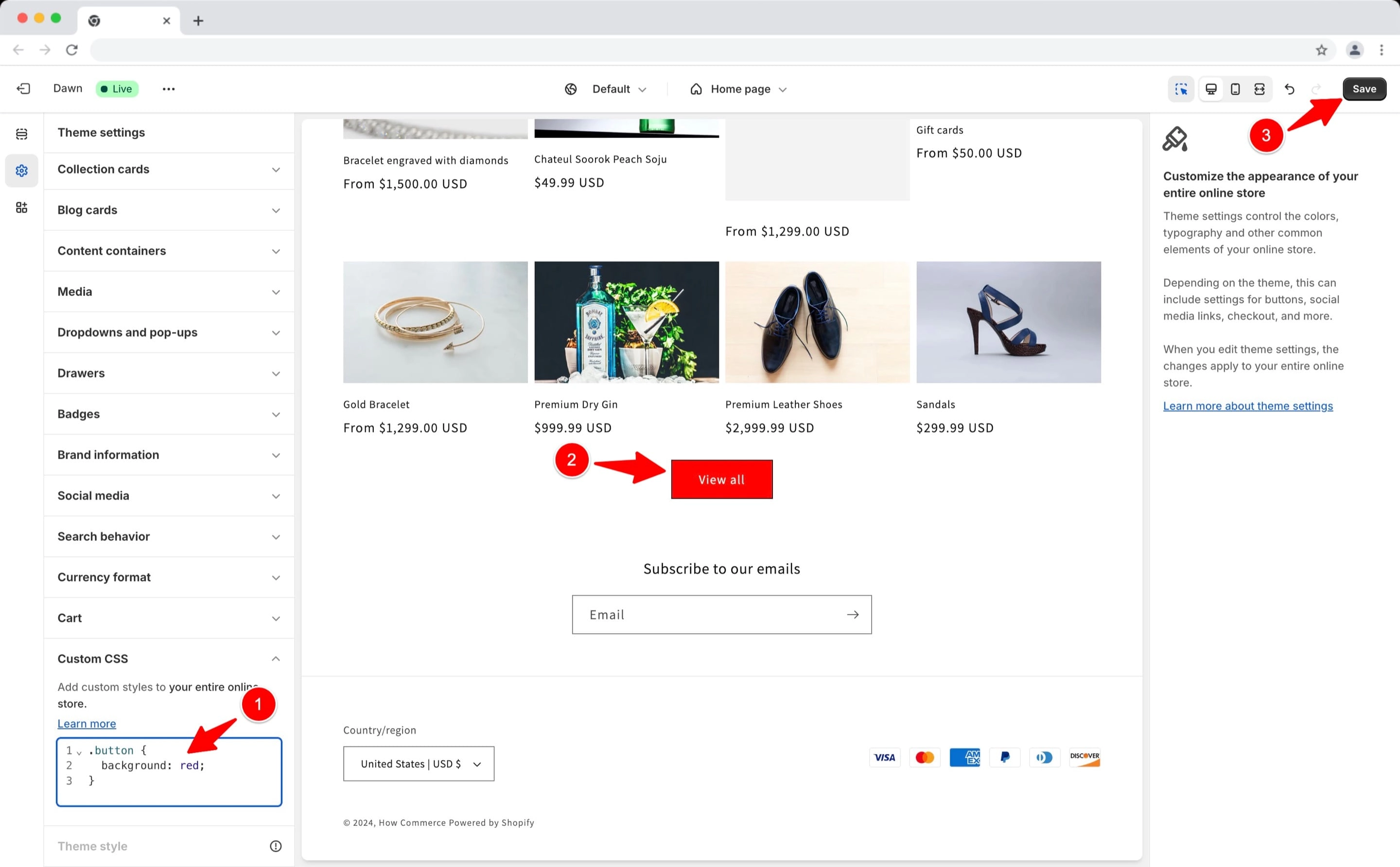Expand the Cart section

pos(169,618)
